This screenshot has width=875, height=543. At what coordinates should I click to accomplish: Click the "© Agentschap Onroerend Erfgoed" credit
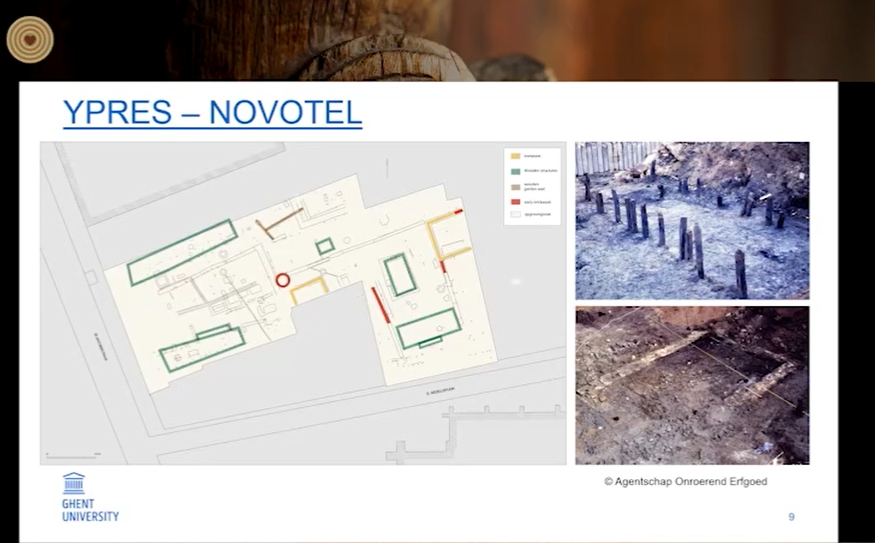point(686,481)
